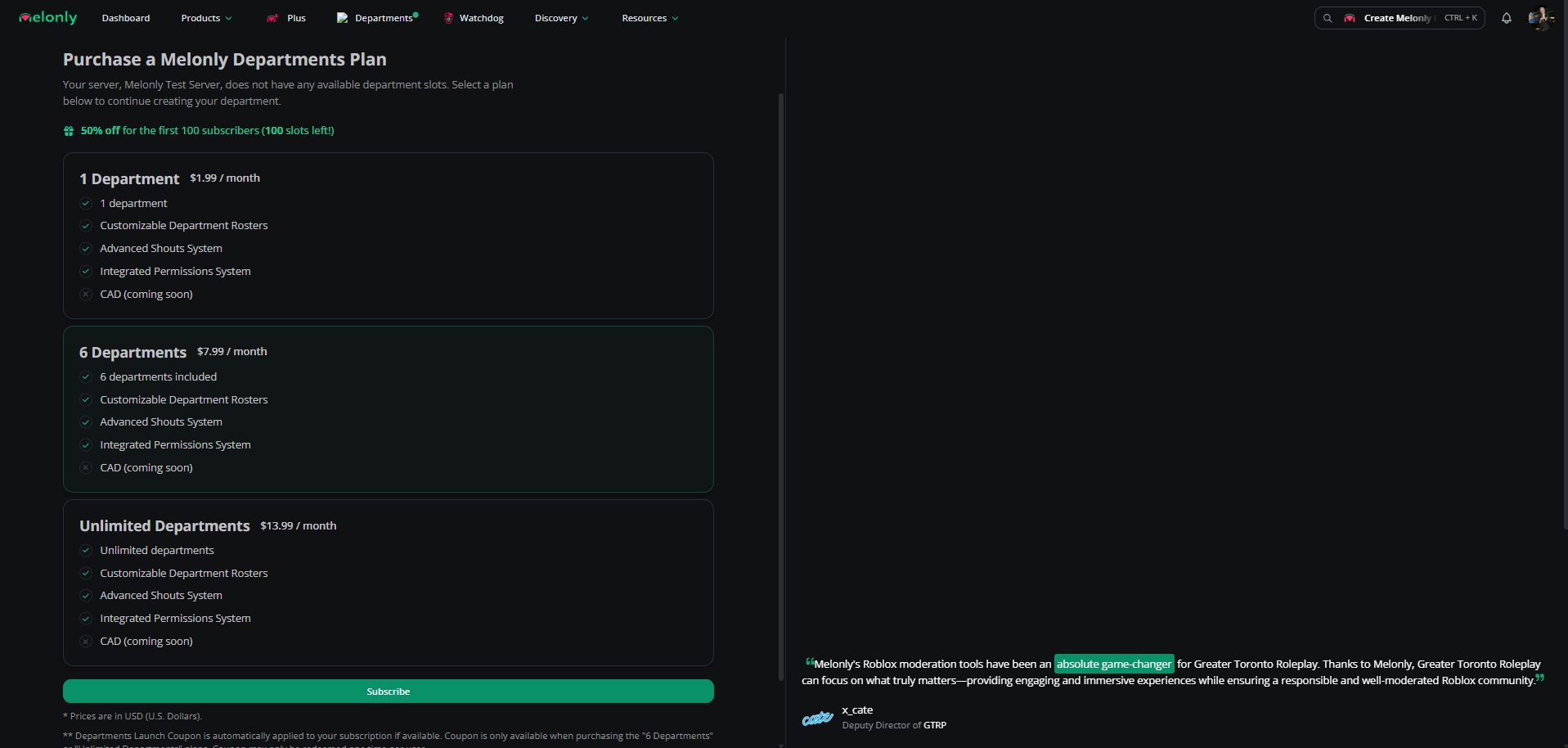Click X icon beside CAD in 6 Departments plan
The width and height of the screenshot is (1568, 748).
tap(86, 467)
